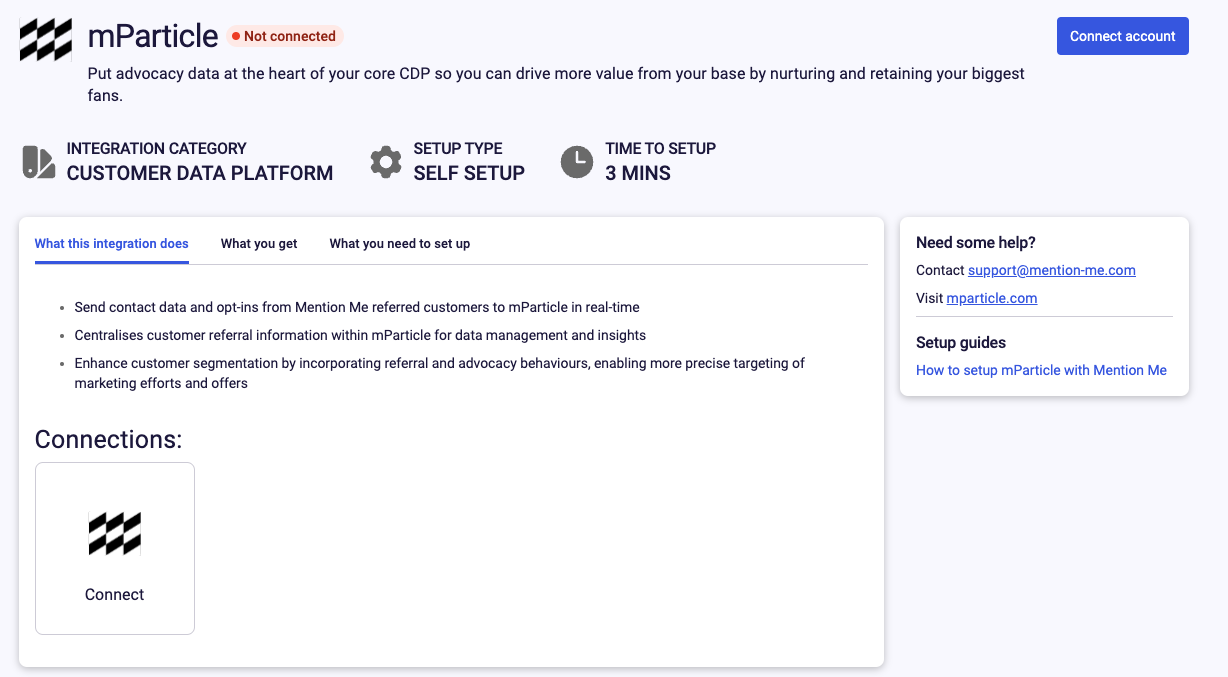Click the Connections: heading
This screenshot has height=677, width=1228.
point(109,440)
